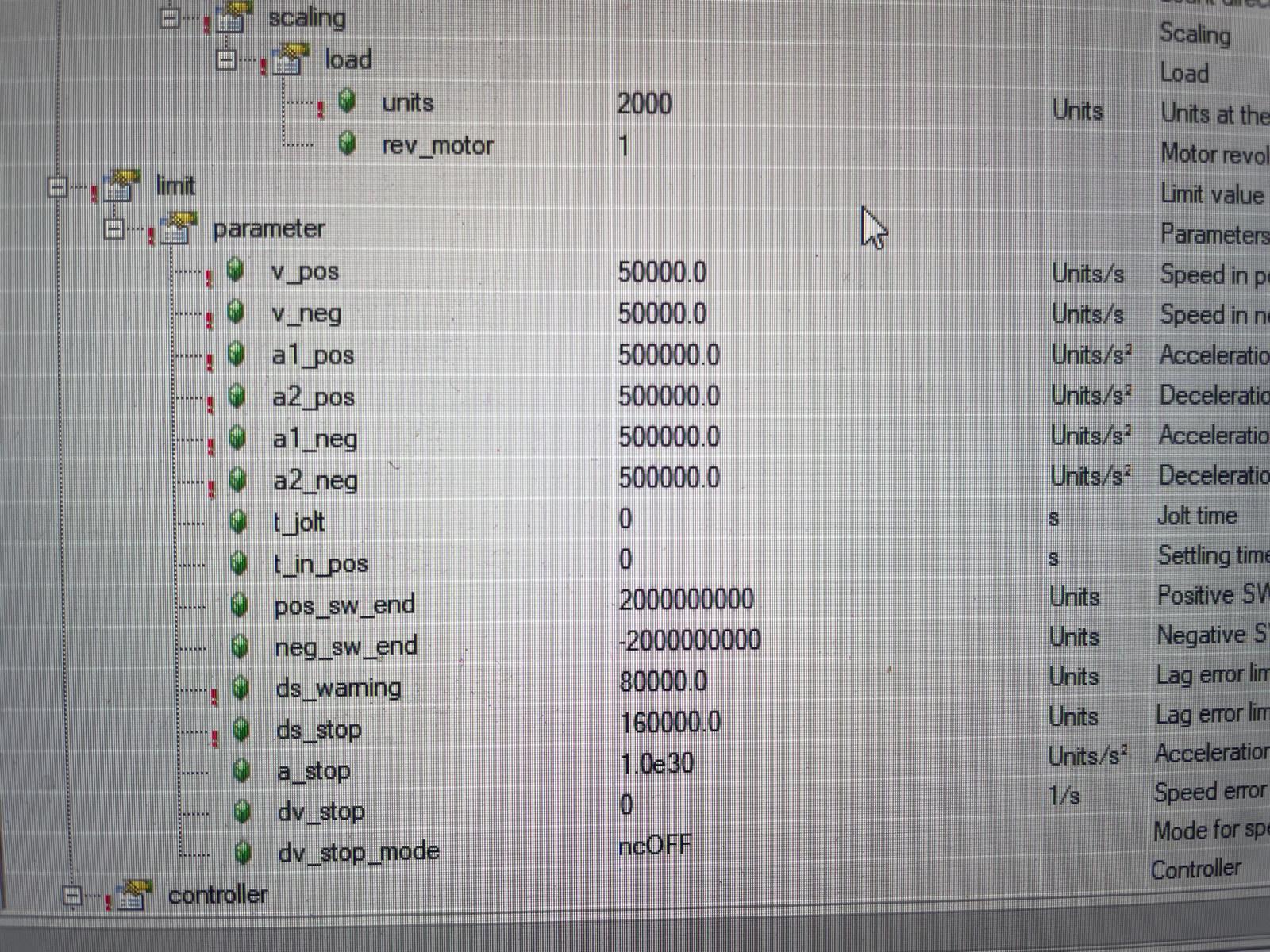This screenshot has height=952, width=1270.
Task: Click the v_neg value 50000.0
Action: 662,314
